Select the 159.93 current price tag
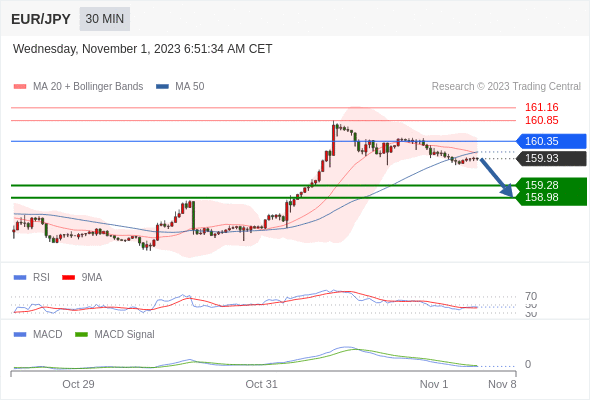 tap(551, 158)
